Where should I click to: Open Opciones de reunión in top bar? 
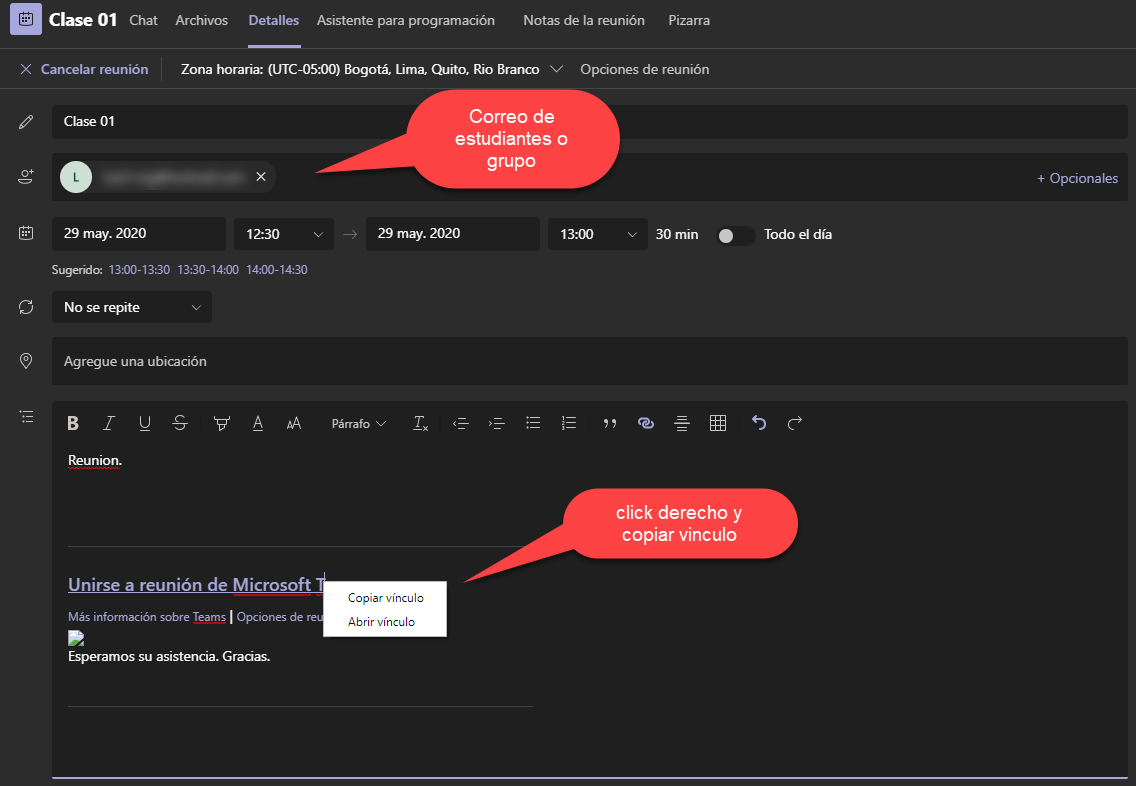(x=645, y=70)
